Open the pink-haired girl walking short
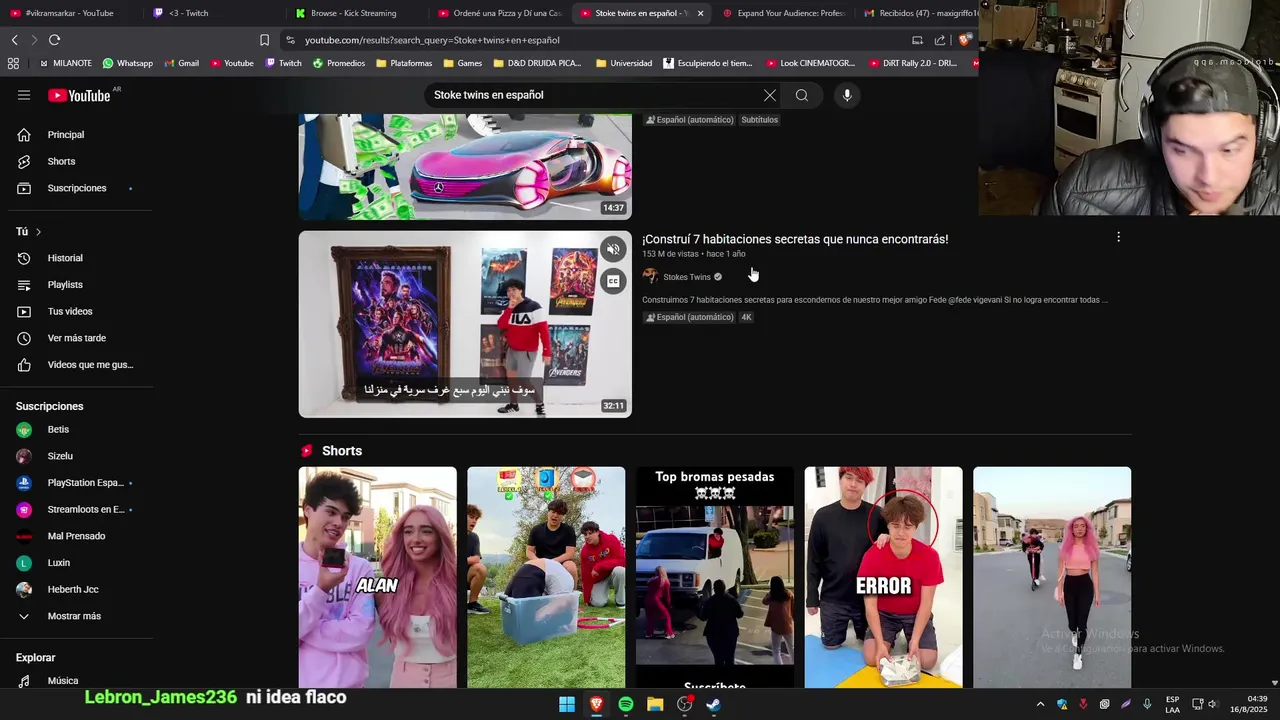Image resolution: width=1280 pixels, height=720 pixels. click(1052, 577)
